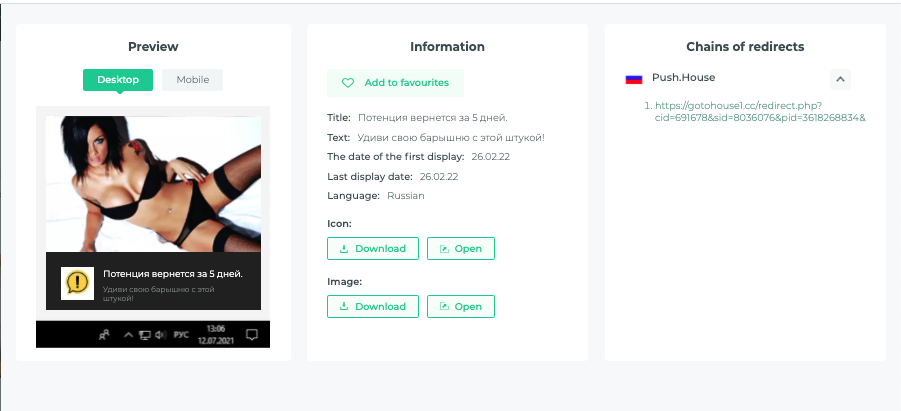Switch preview to the Desktop tab
This screenshot has height=411, width=901.
[118, 80]
